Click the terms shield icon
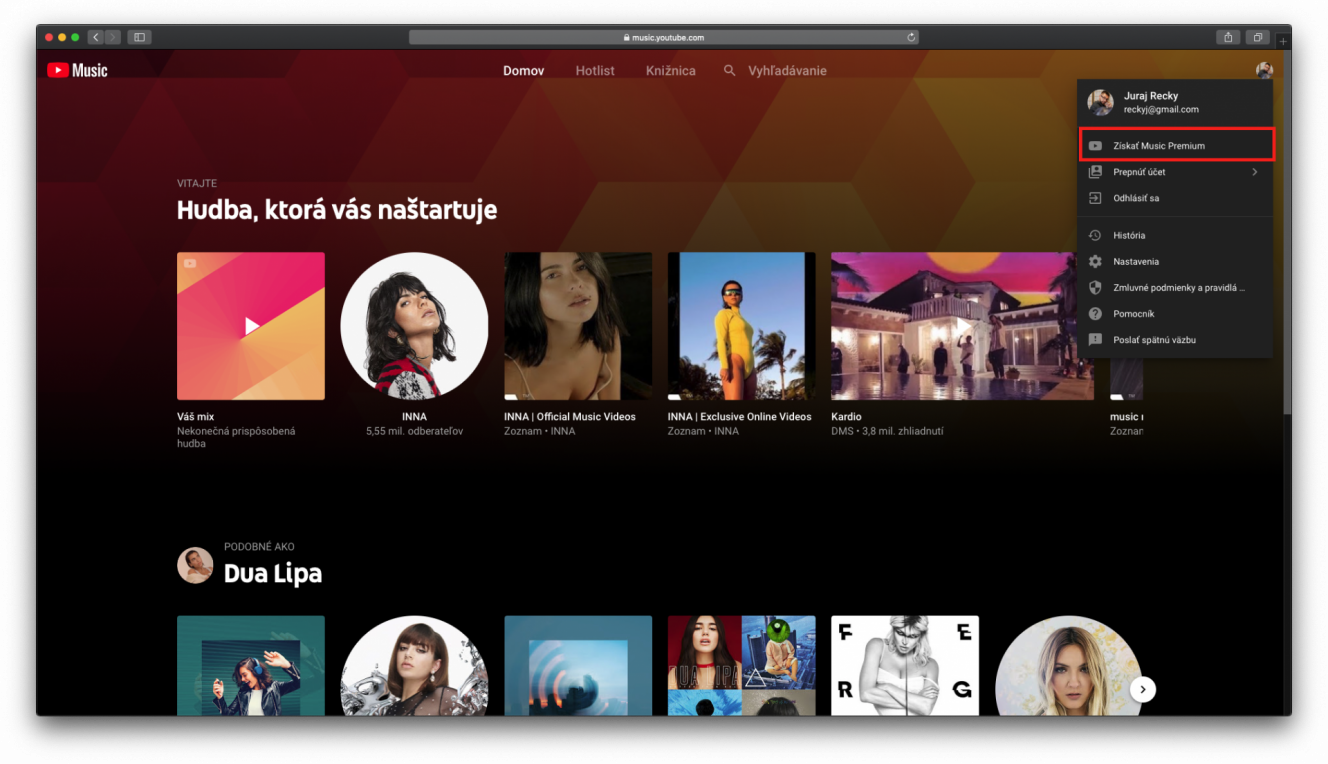The image size is (1328, 764). click(1095, 287)
